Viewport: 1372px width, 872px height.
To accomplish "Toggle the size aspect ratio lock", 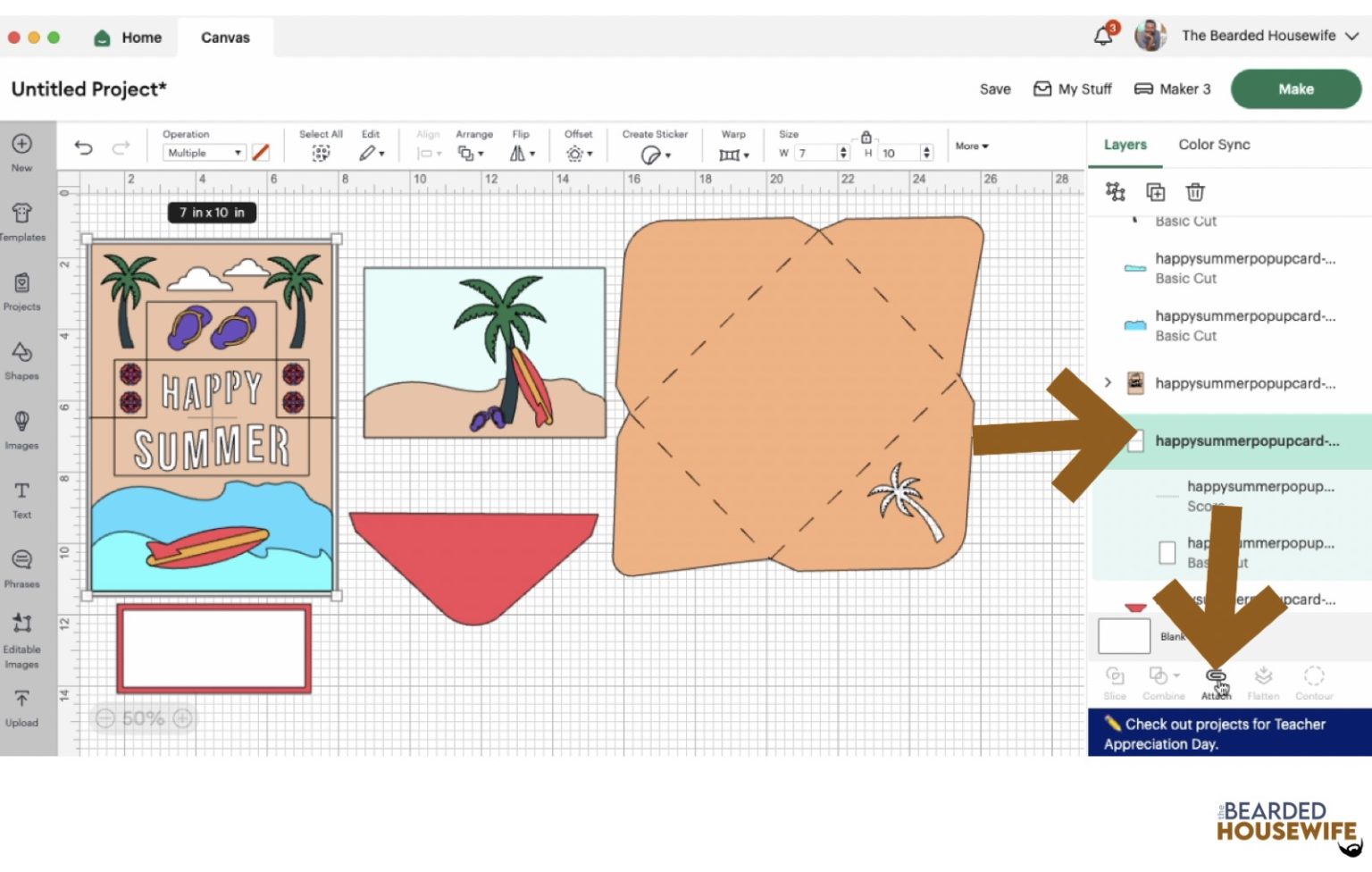I will point(866,138).
